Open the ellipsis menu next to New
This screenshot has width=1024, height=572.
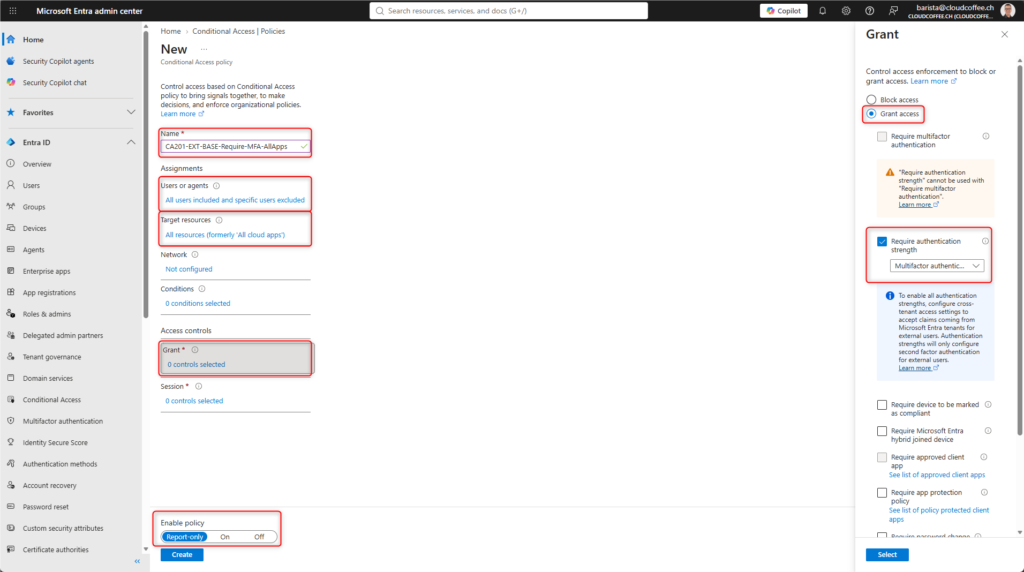(x=204, y=50)
